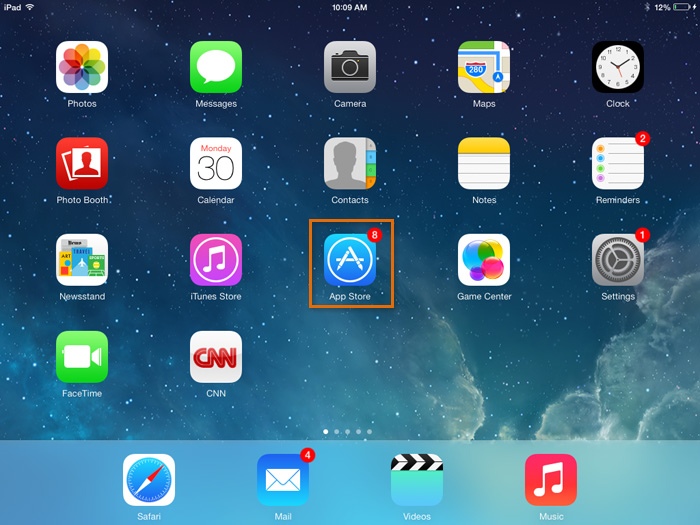
Task: Open the Photos app
Action: click(x=82, y=67)
